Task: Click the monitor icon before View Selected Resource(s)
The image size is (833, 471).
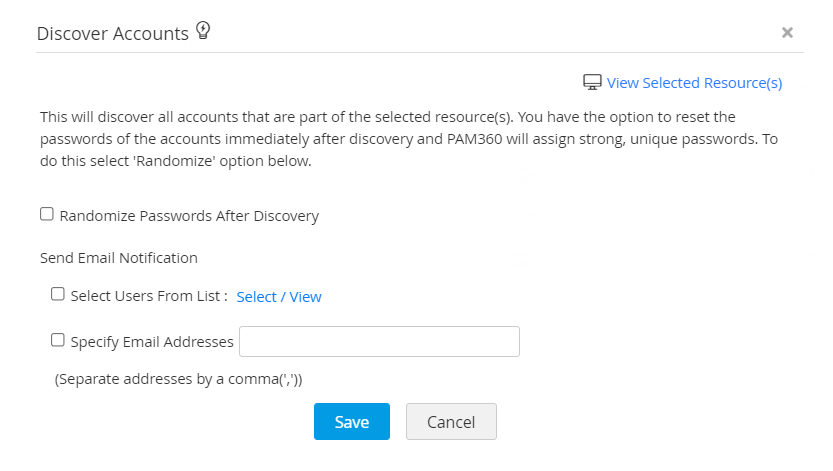Action: tap(592, 82)
